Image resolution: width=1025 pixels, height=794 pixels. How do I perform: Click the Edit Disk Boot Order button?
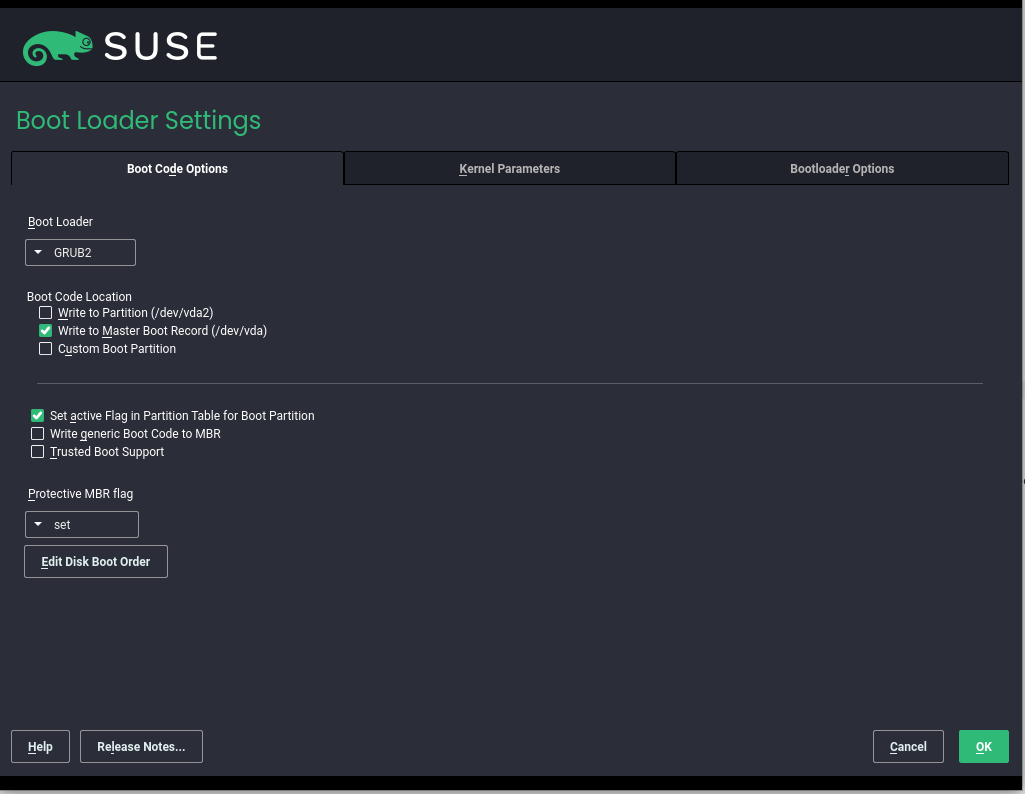tap(96, 562)
